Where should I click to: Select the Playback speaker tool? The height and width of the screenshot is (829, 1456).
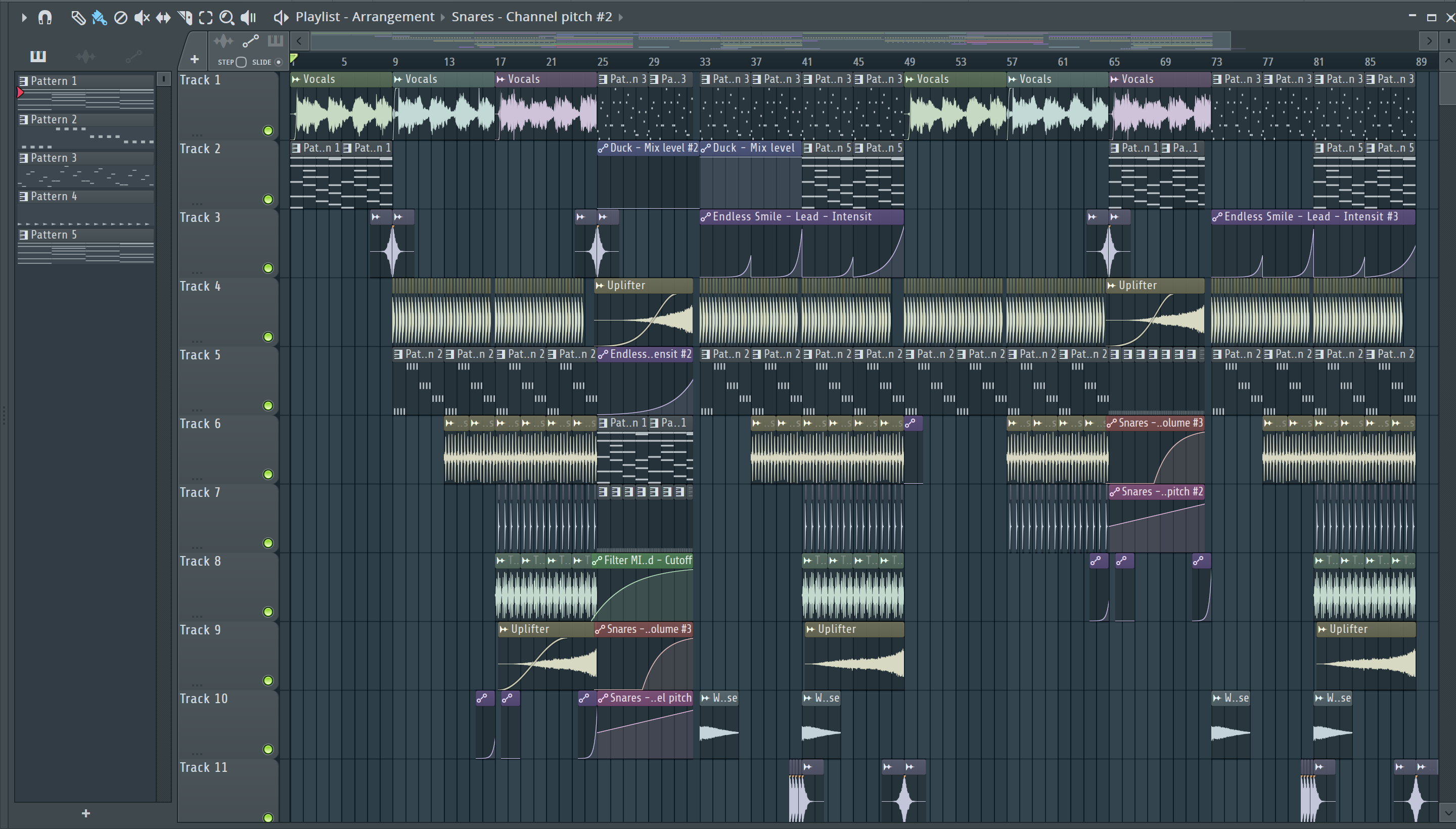pyautogui.click(x=248, y=18)
